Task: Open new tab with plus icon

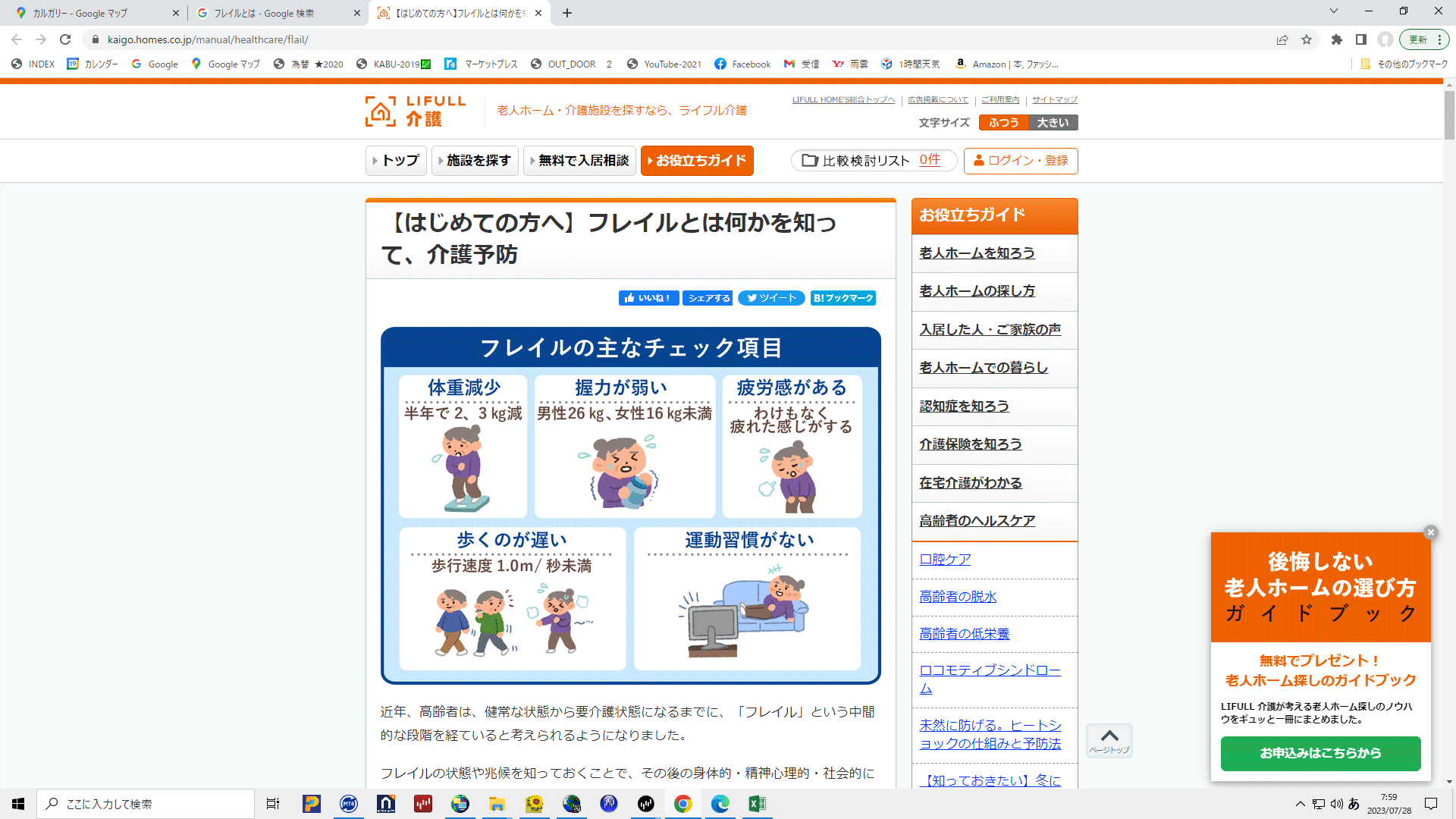Action: point(567,13)
